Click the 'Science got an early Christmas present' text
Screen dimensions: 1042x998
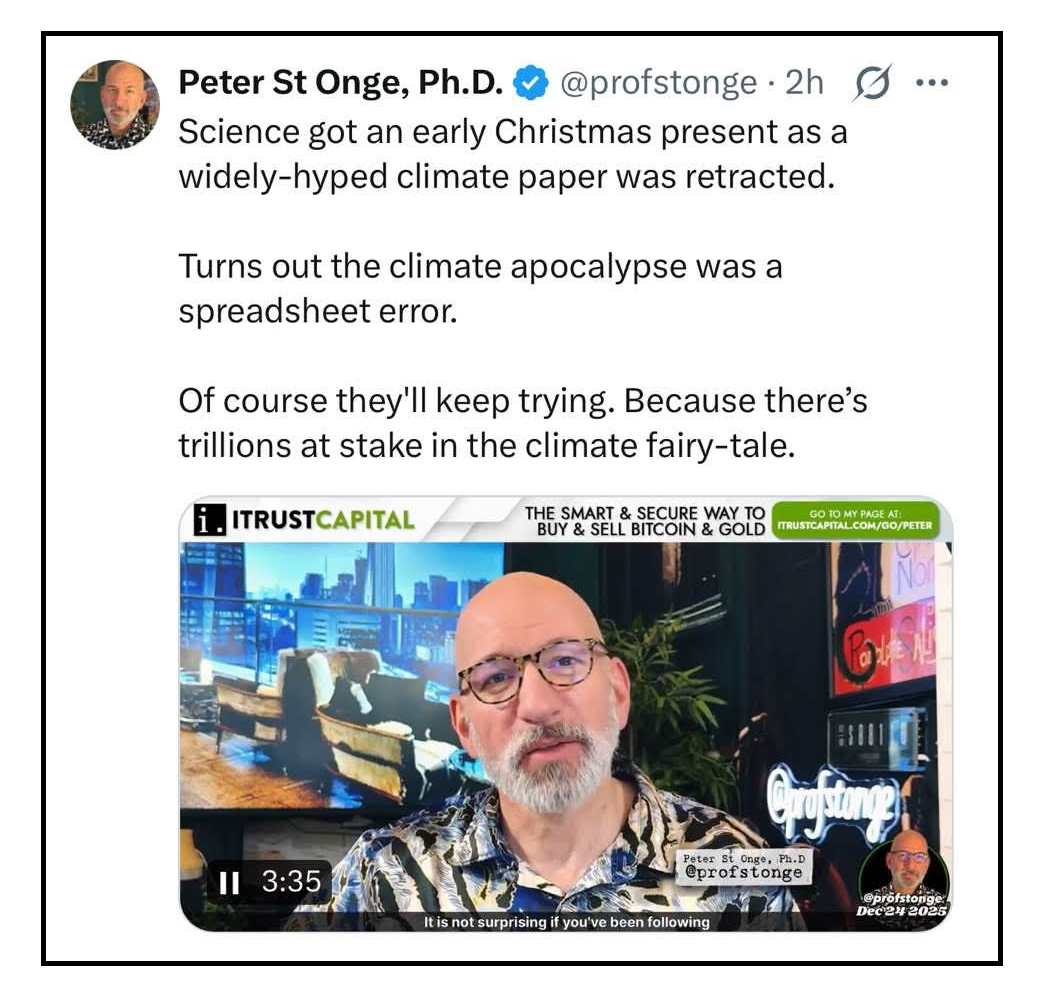pos(513,130)
